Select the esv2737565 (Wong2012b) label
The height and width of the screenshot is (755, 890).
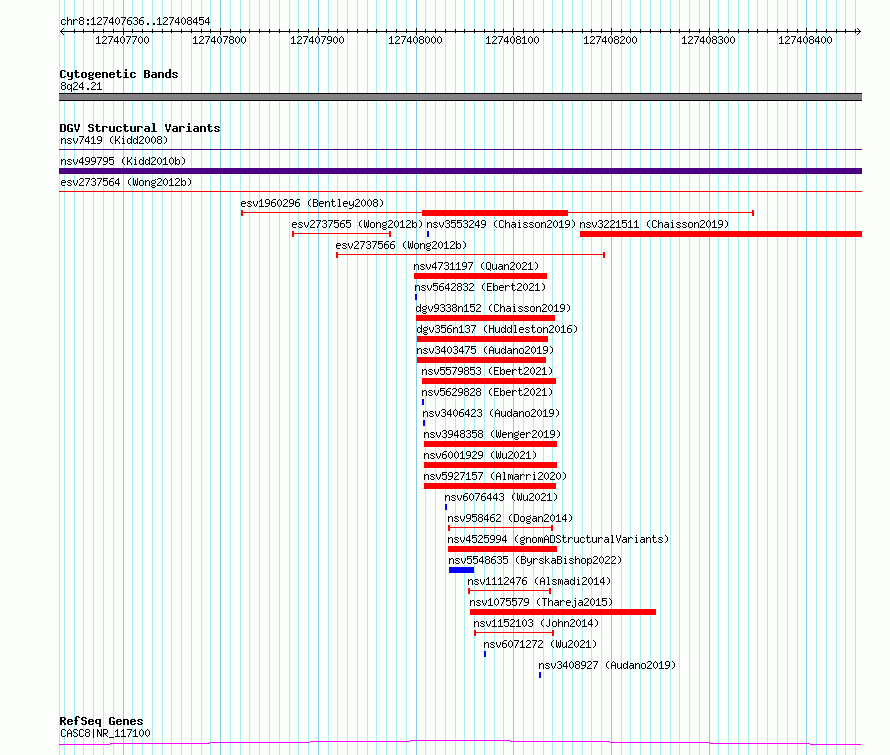tap(357, 224)
